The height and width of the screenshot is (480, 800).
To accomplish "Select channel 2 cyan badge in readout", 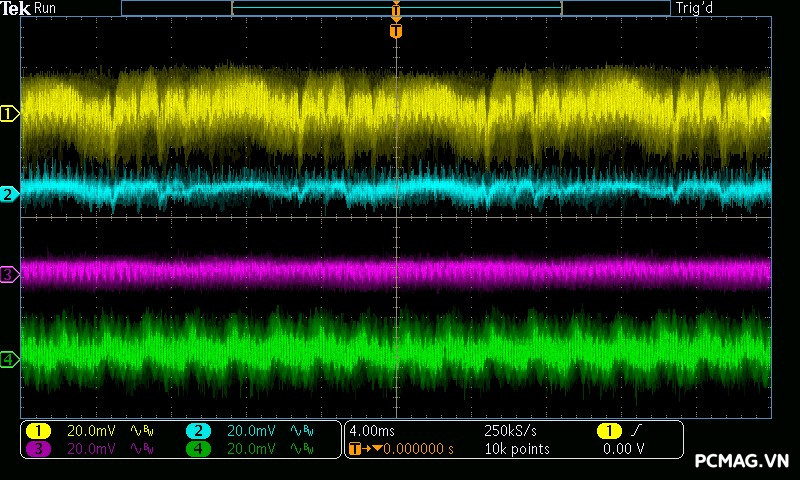I will [x=199, y=431].
